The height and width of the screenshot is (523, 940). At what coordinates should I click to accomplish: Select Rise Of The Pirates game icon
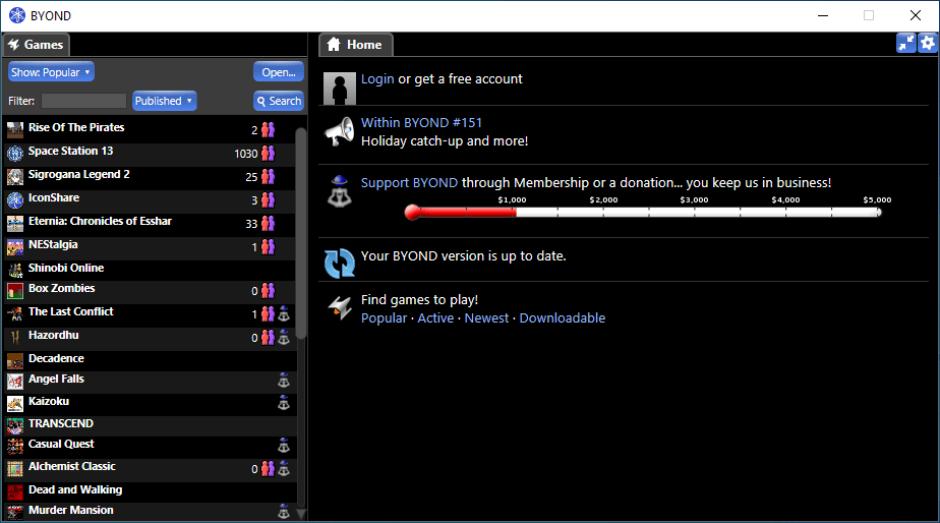pyautogui.click(x=15, y=130)
